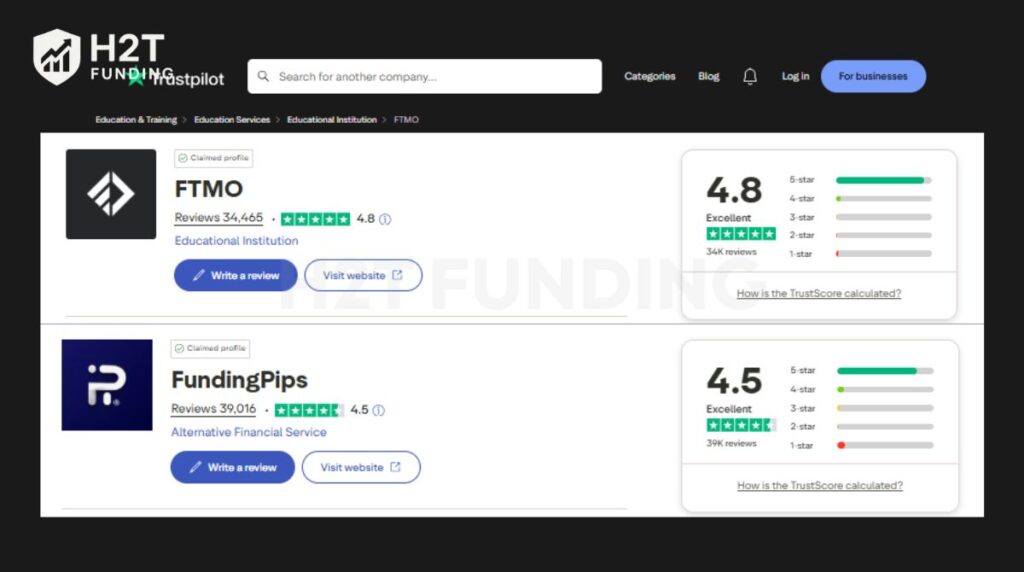Click FundingPips' Write a review button

[x=232, y=468]
